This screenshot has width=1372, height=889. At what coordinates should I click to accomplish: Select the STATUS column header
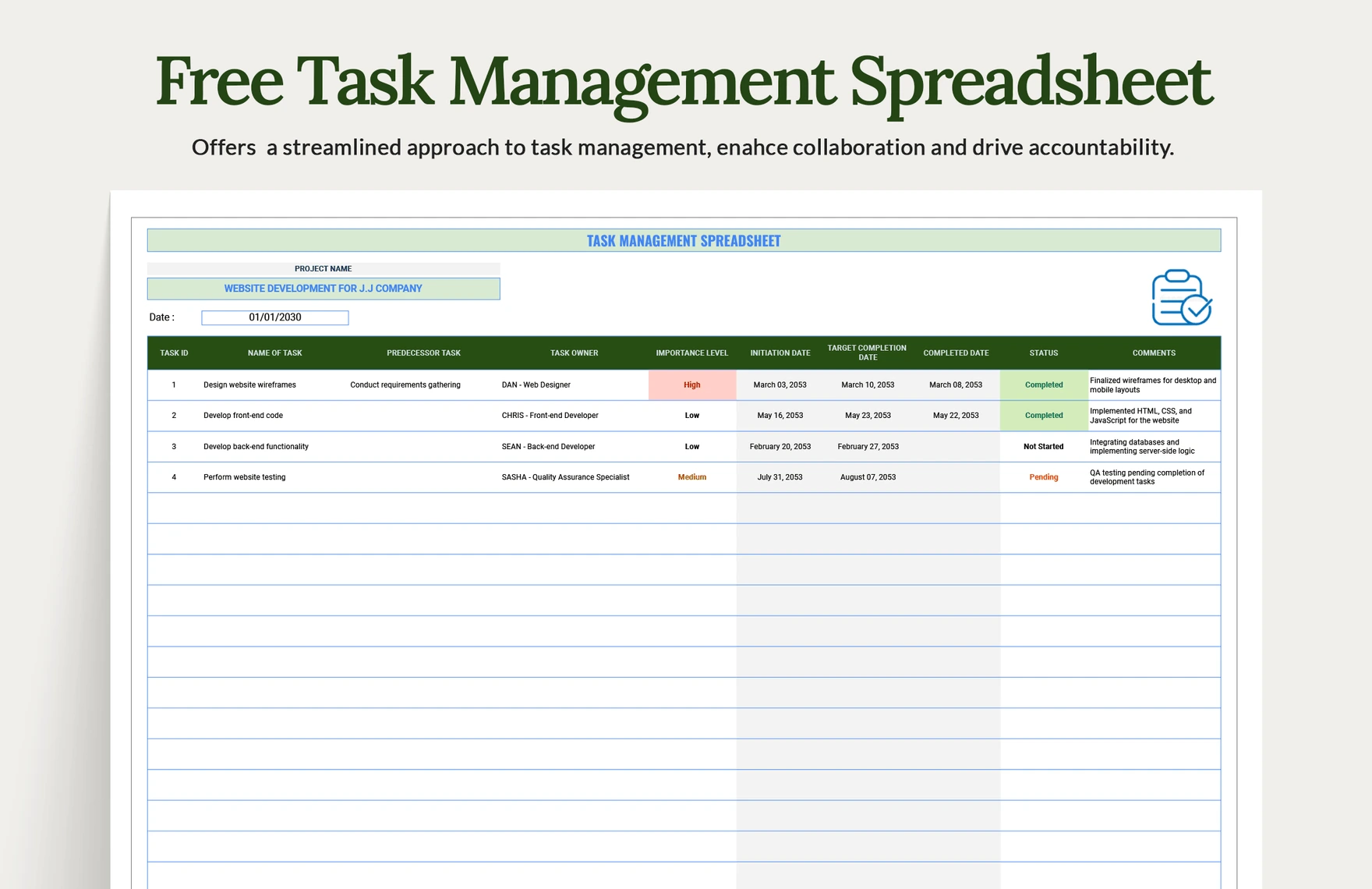coord(1043,352)
